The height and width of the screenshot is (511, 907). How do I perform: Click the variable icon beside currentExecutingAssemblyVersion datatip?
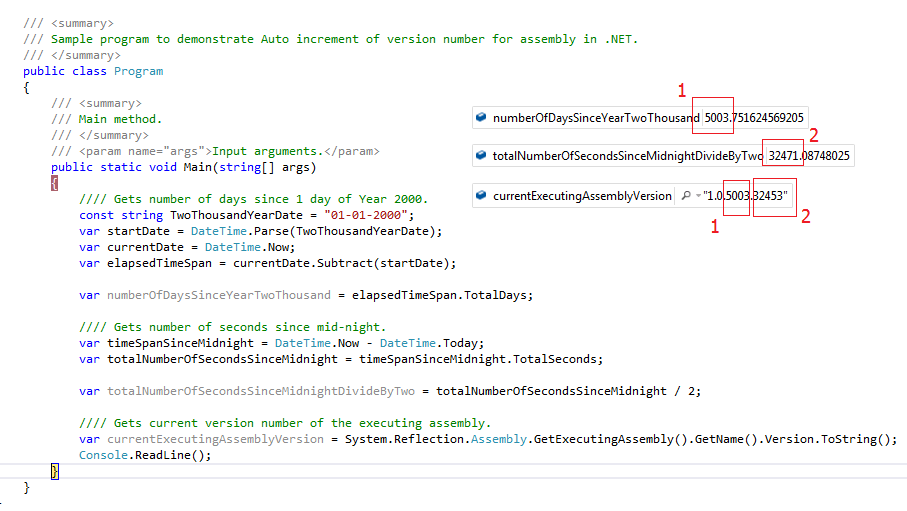pyautogui.click(x=481, y=196)
